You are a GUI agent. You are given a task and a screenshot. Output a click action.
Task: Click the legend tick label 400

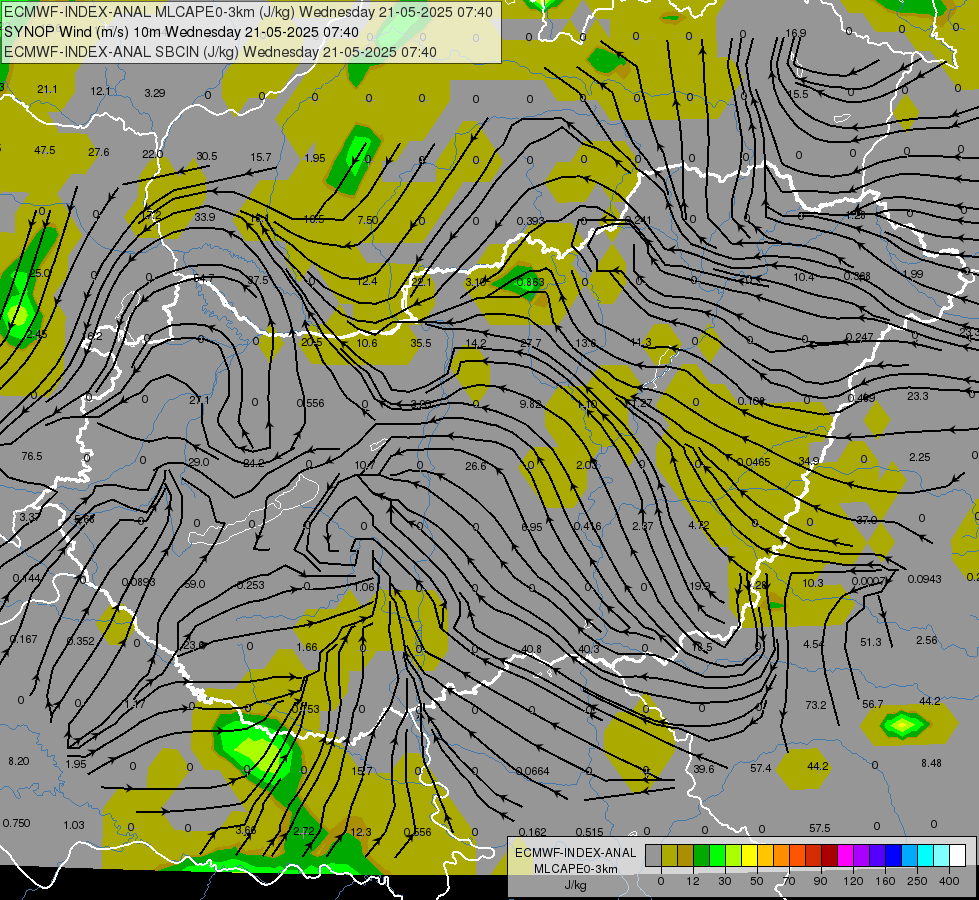(x=949, y=881)
